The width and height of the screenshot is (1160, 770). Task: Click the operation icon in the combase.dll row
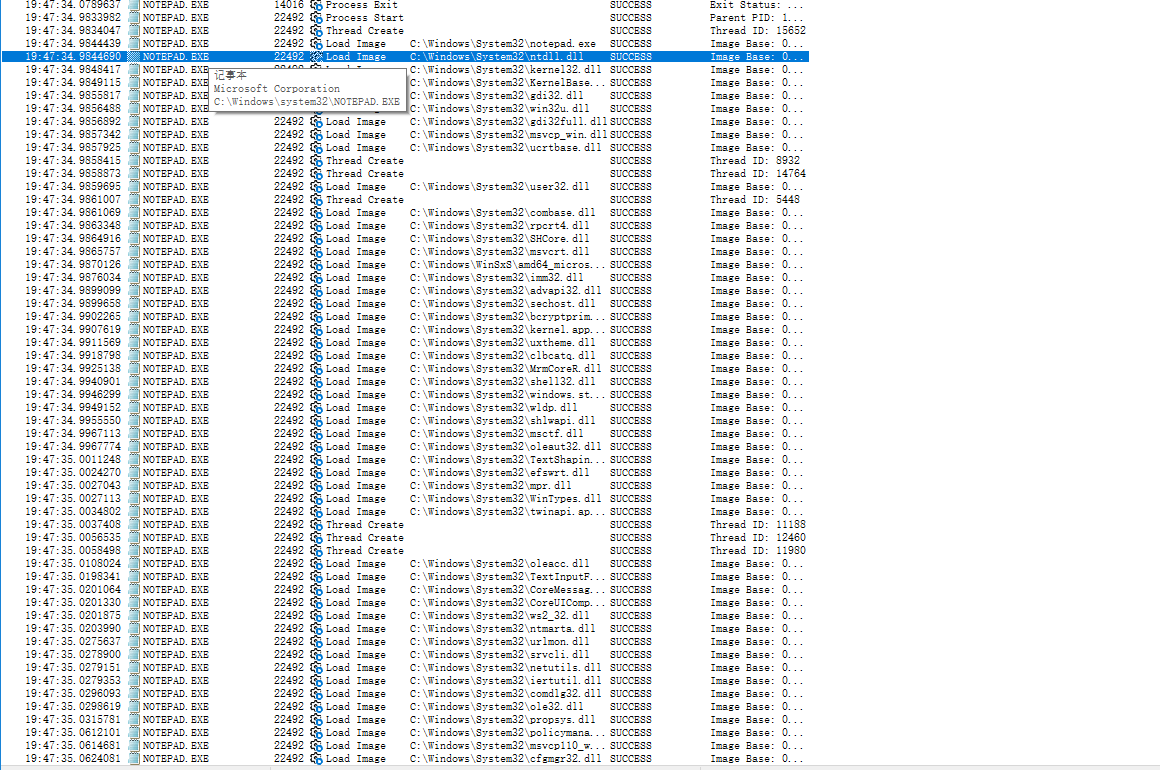click(x=317, y=213)
